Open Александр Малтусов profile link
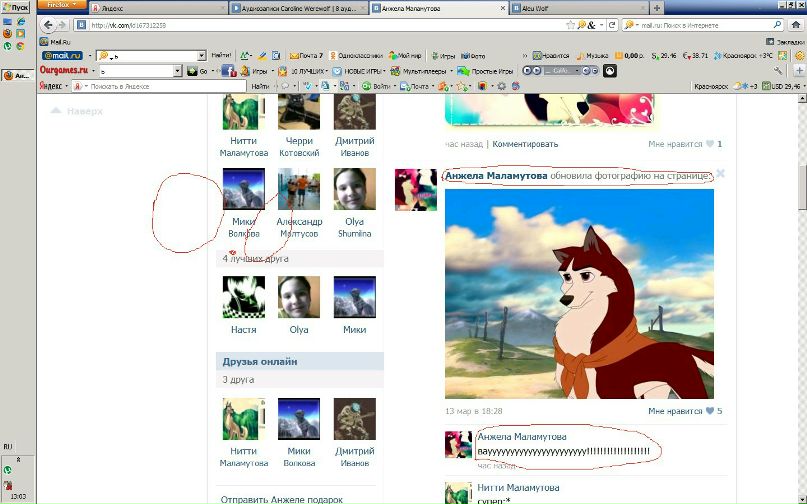807x504 pixels. pos(299,227)
